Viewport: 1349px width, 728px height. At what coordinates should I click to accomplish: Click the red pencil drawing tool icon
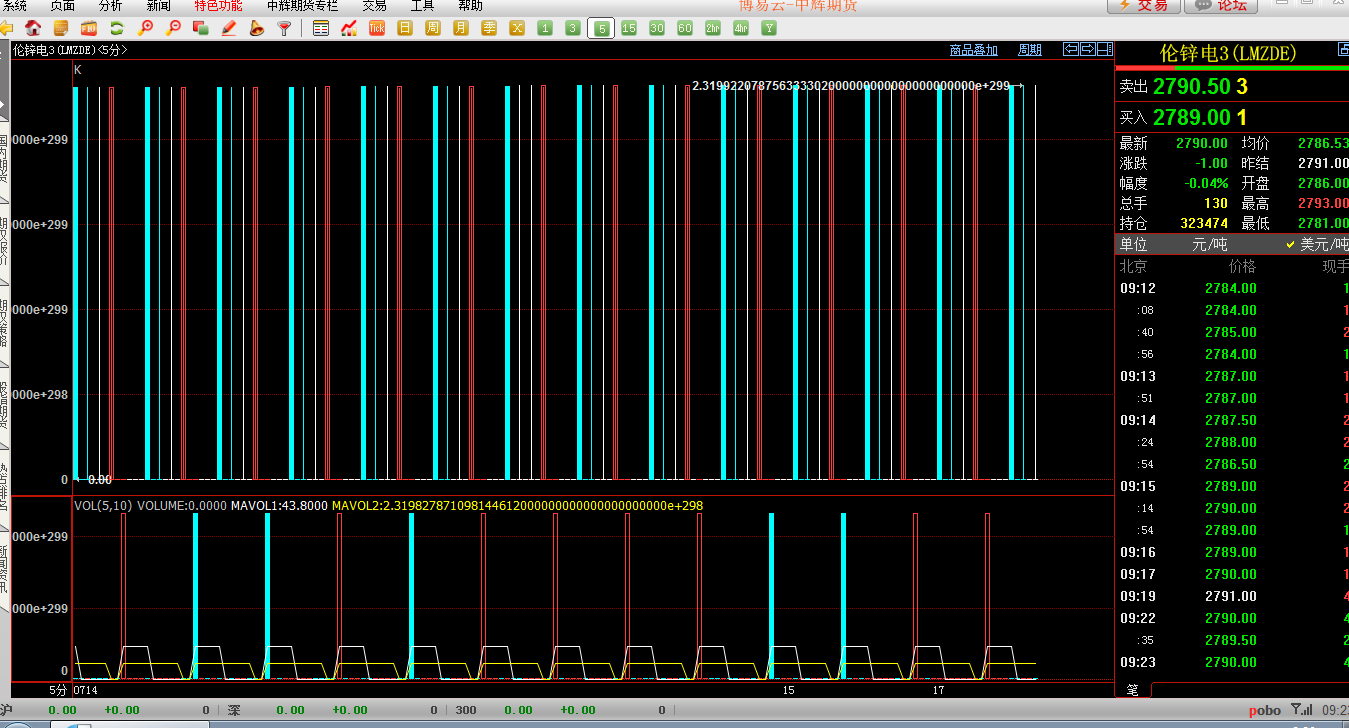(229, 28)
